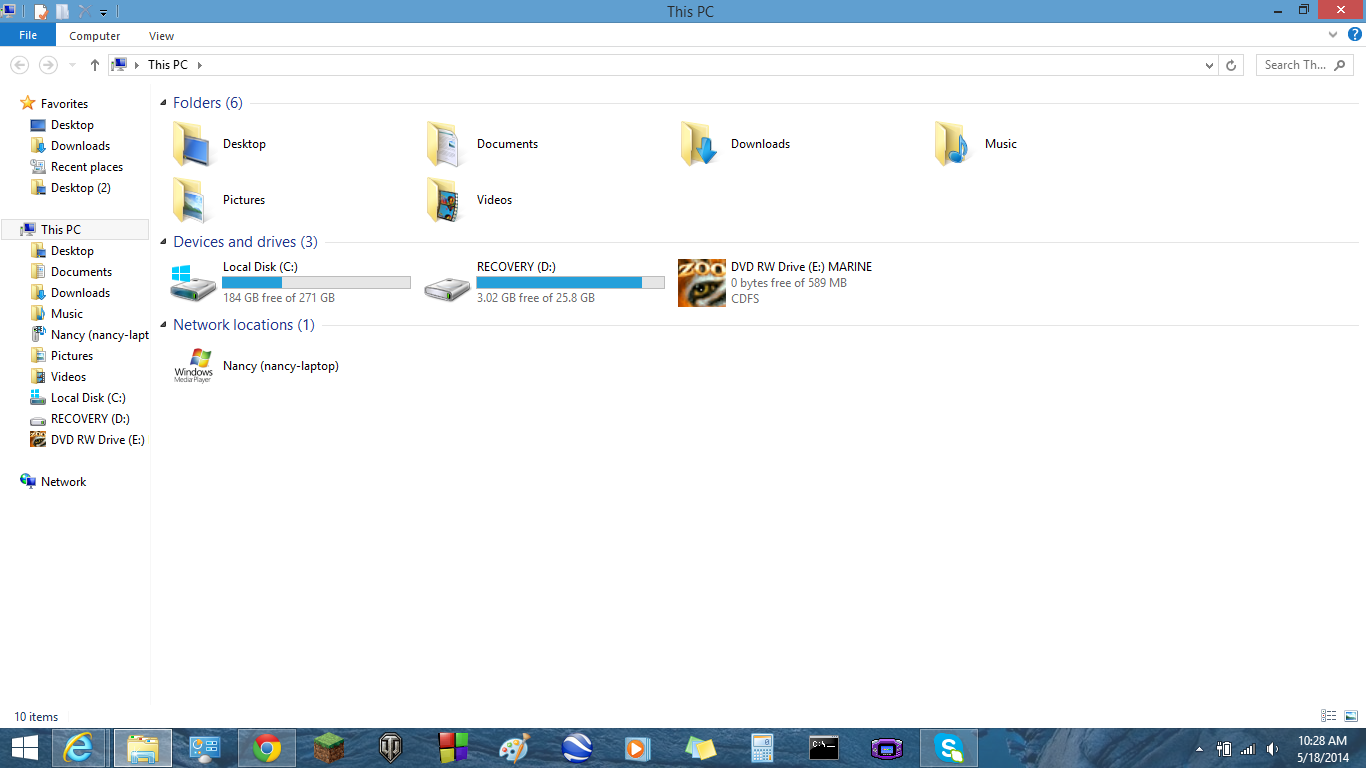Select Recent places in Favorites
Image resolution: width=1366 pixels, height=768 pixels.
(x=87, y=167)
